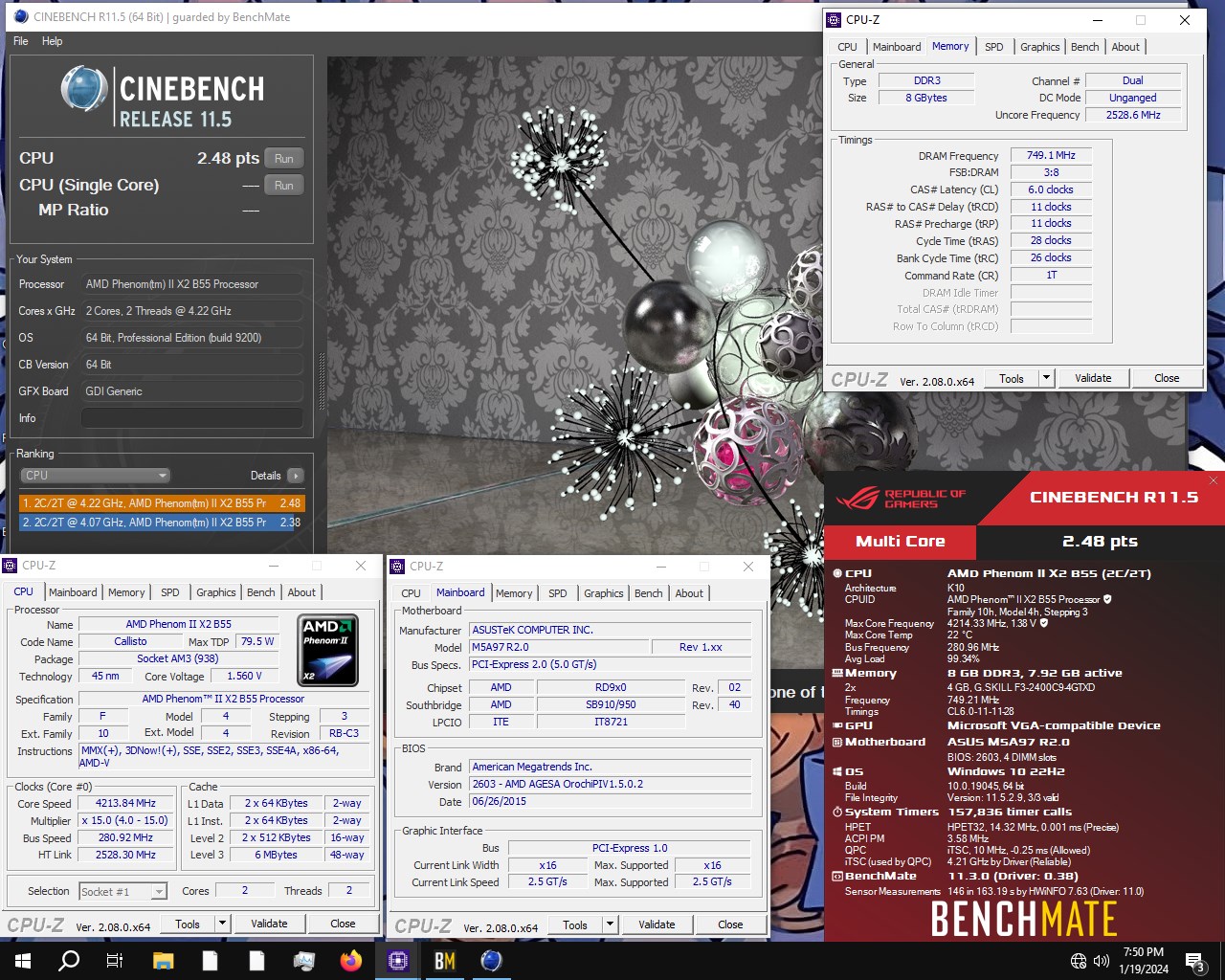
Task: Click Close in Memory CPU-Z window
Action: (x=1167, y=378)
